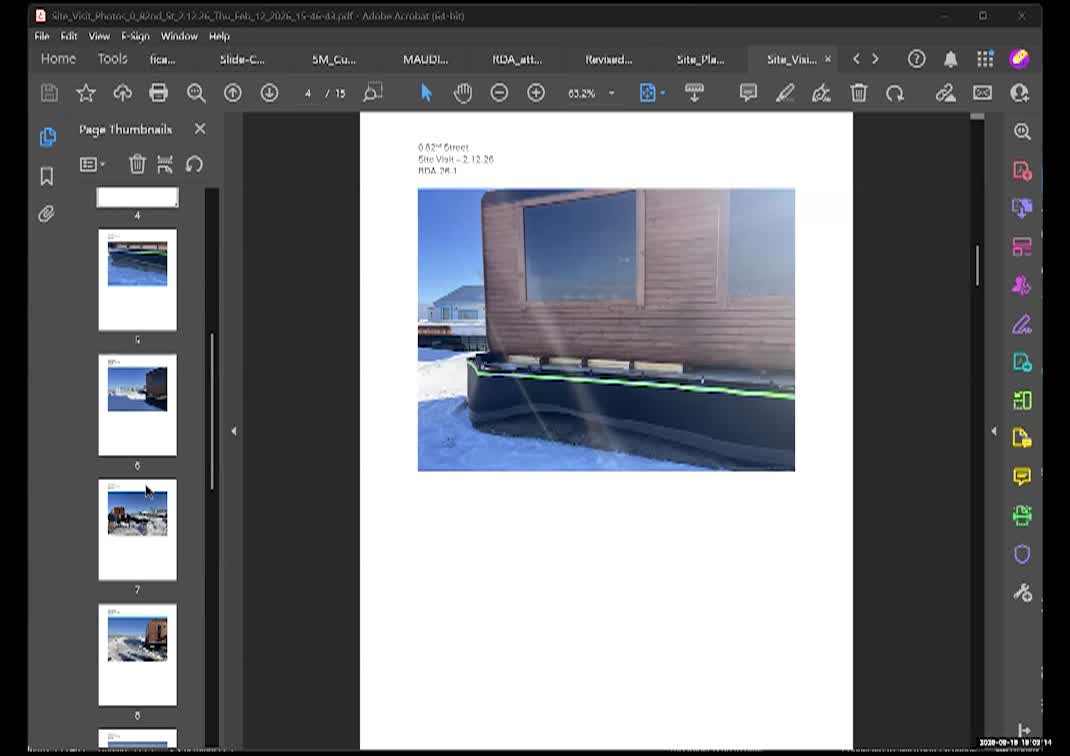Image resolution: width=1070 pixels, height=756 pixels.
Task: Activate the Selection arrow tool
Action: pyautogui.click(x=426, y=93)
